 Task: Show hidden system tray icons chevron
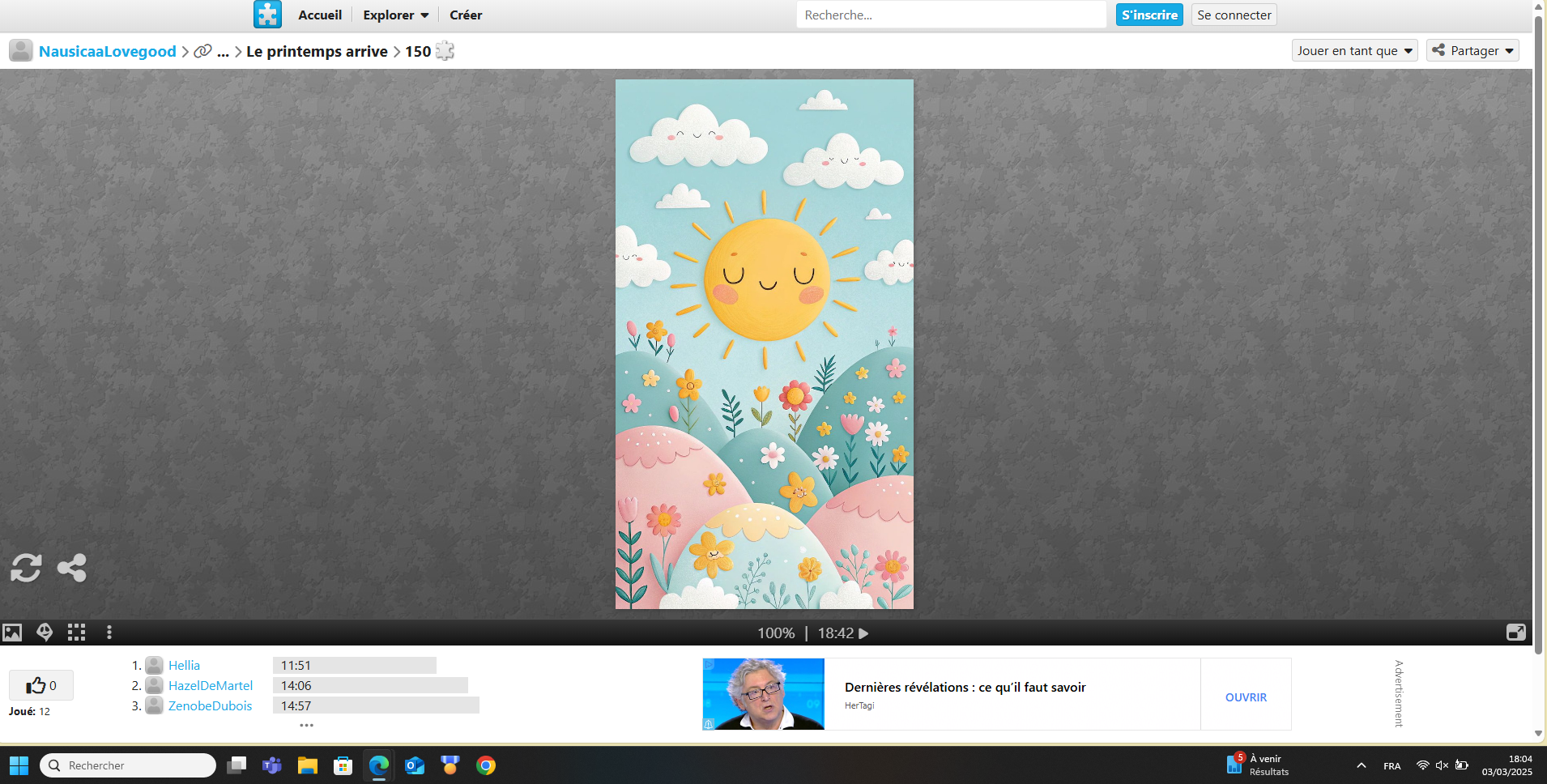[x=1362, y=765]
